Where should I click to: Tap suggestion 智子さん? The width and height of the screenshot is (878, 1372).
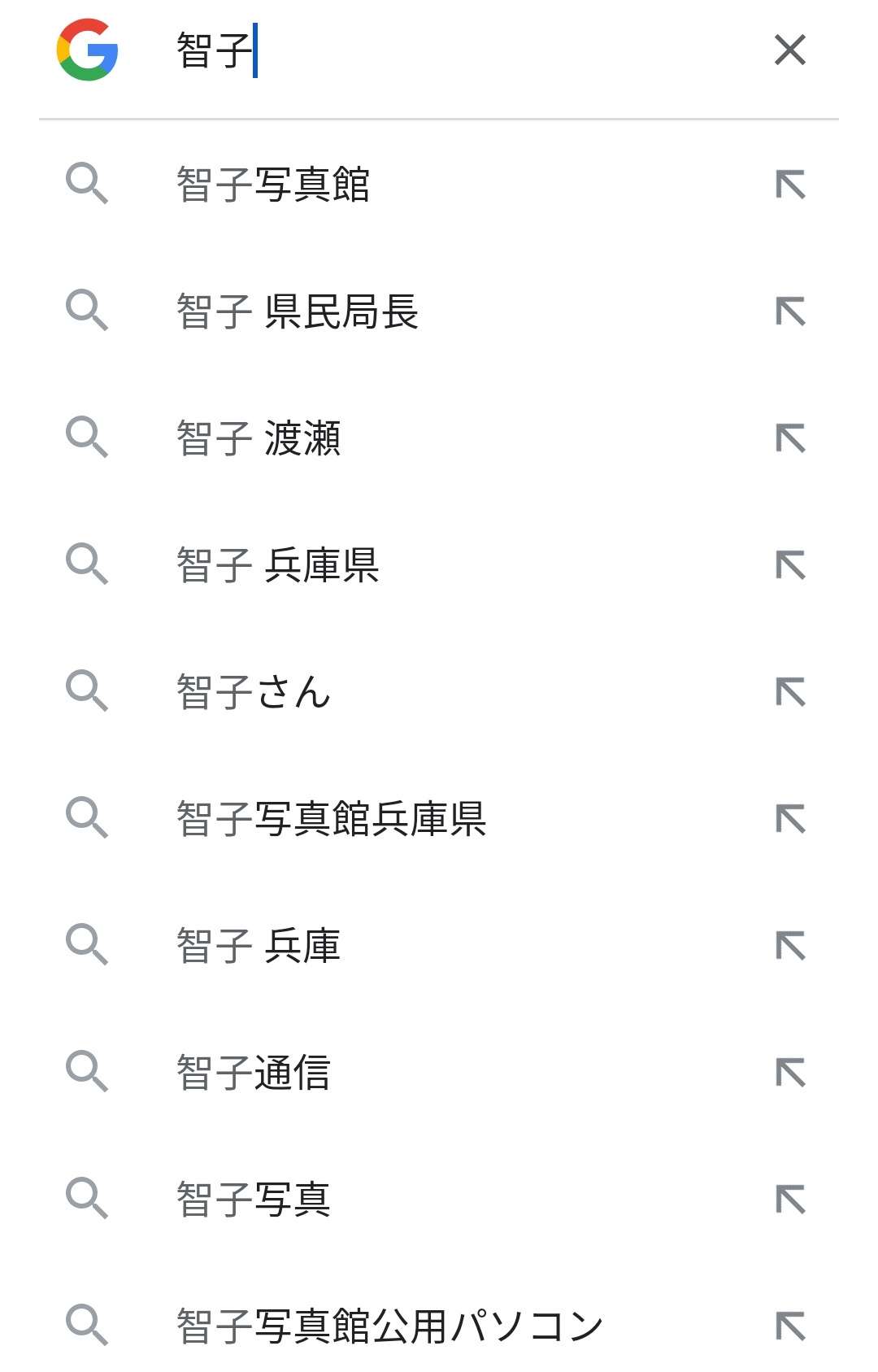[254, 692]
